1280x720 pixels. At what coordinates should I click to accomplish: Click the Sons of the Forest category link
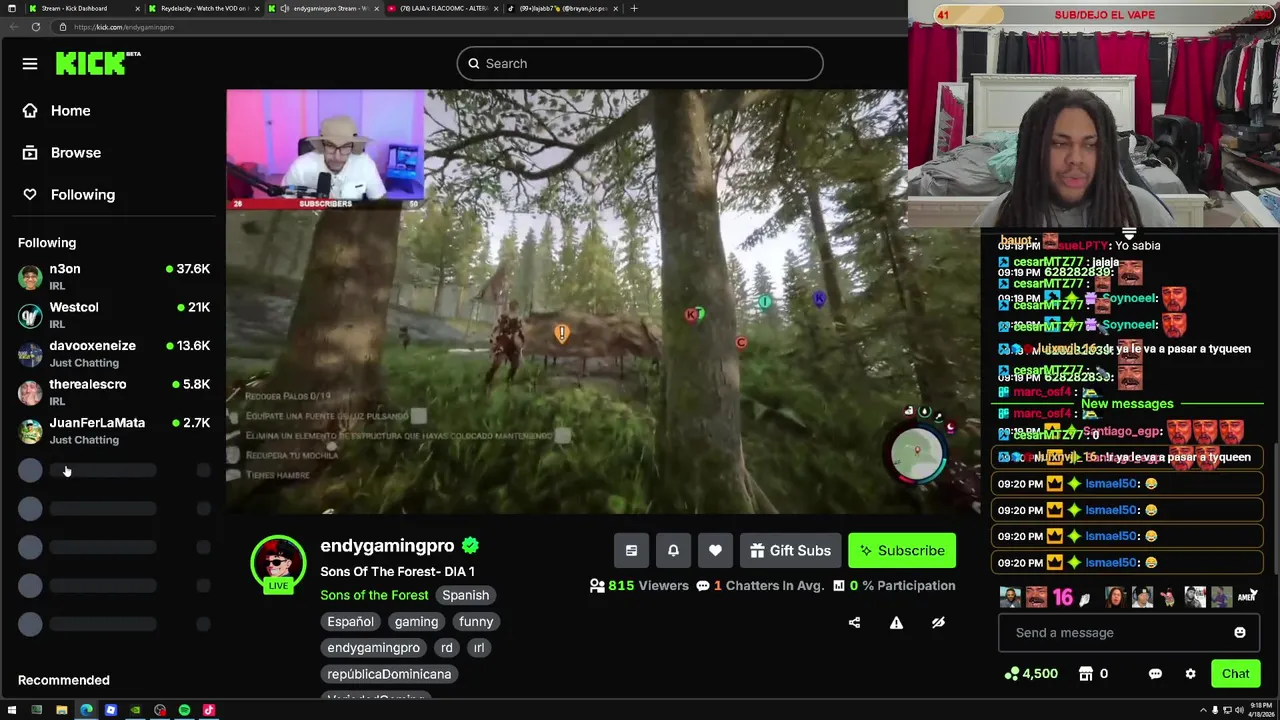[374, 596]
